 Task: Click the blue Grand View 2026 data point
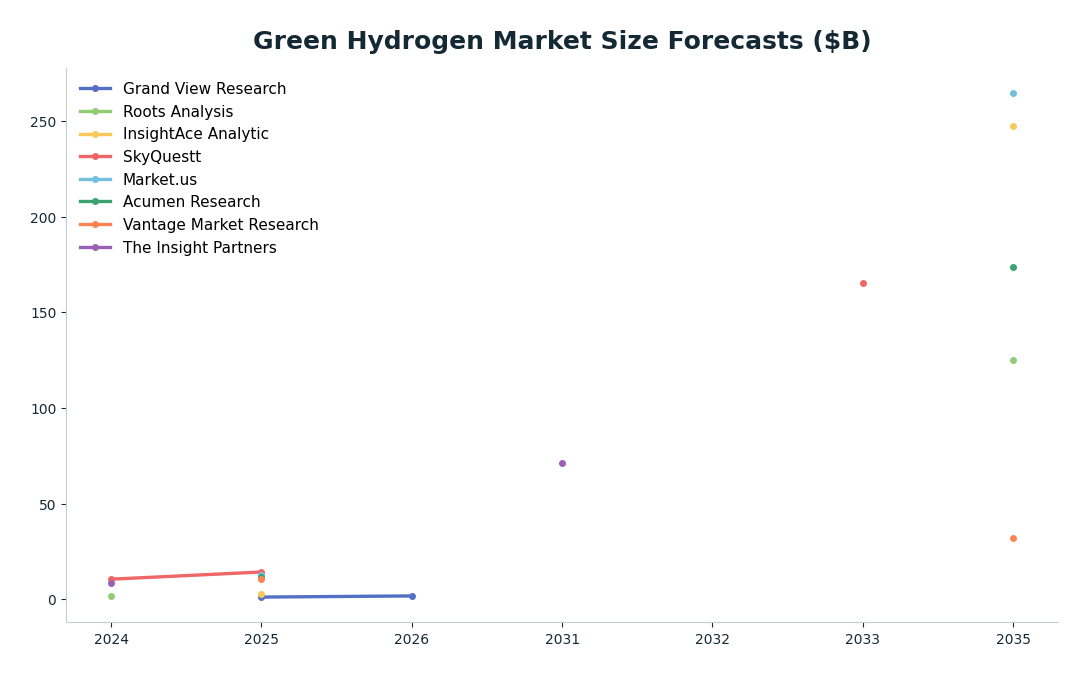coord(412,596)
